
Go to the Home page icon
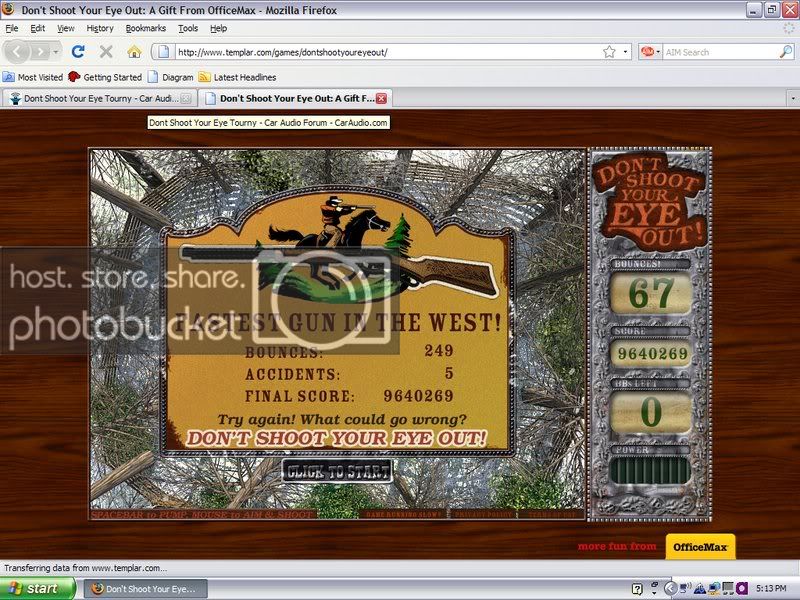click(x=134, y=52)
